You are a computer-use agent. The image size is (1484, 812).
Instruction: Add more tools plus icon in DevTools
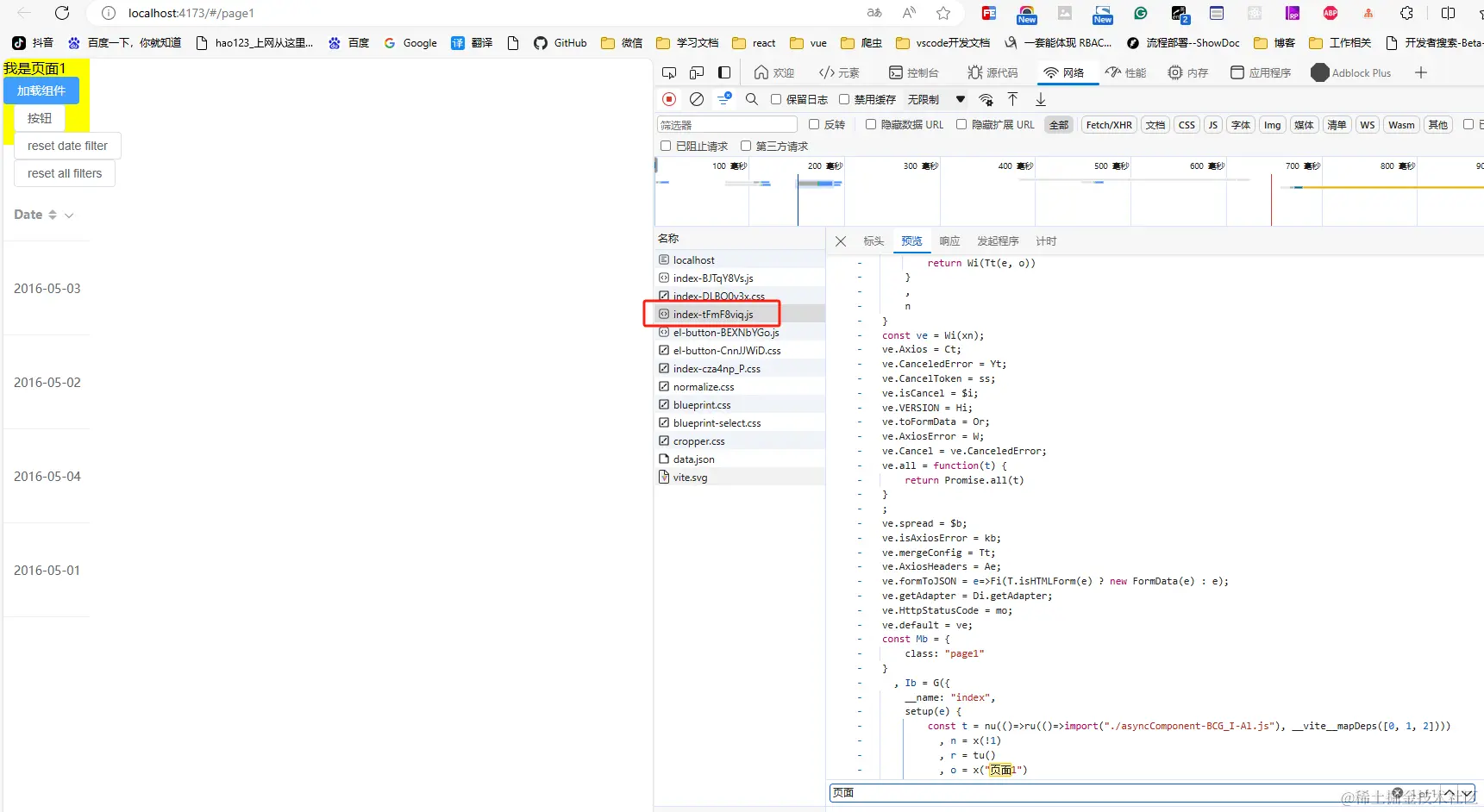(1421, 73)
